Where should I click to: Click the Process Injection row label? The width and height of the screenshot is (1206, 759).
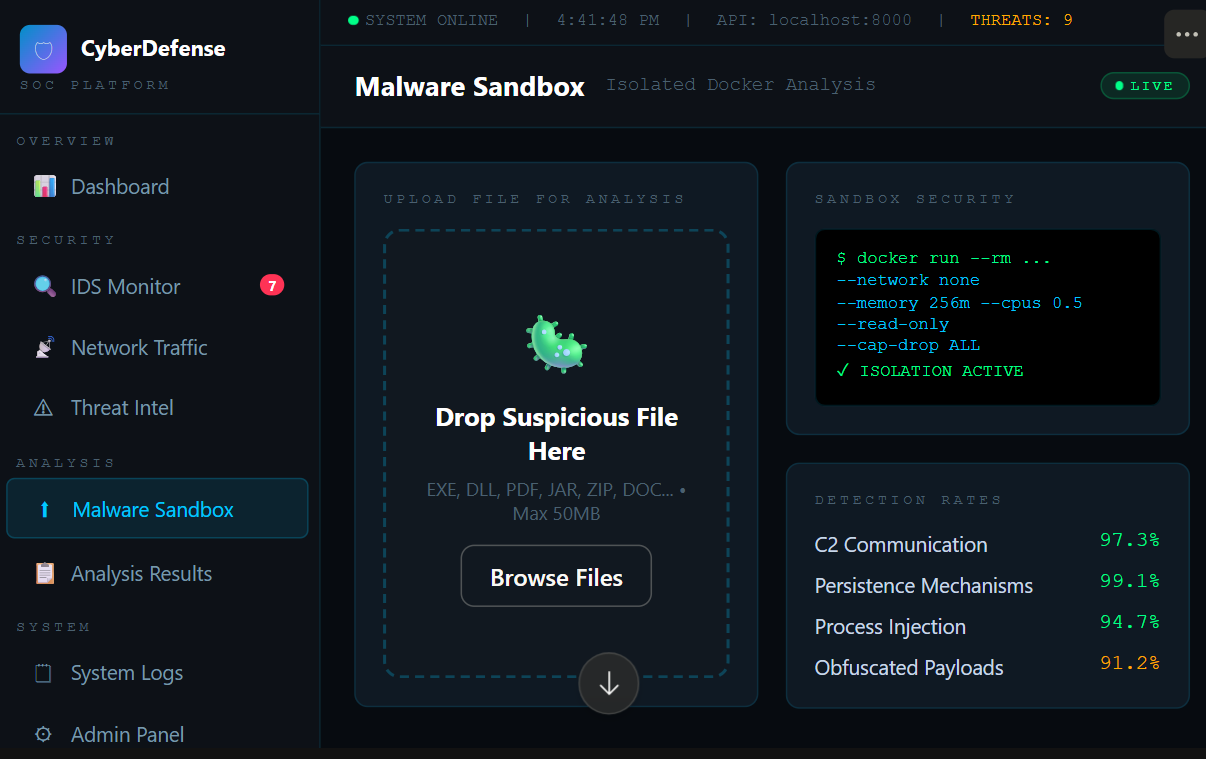click(890, 627)
